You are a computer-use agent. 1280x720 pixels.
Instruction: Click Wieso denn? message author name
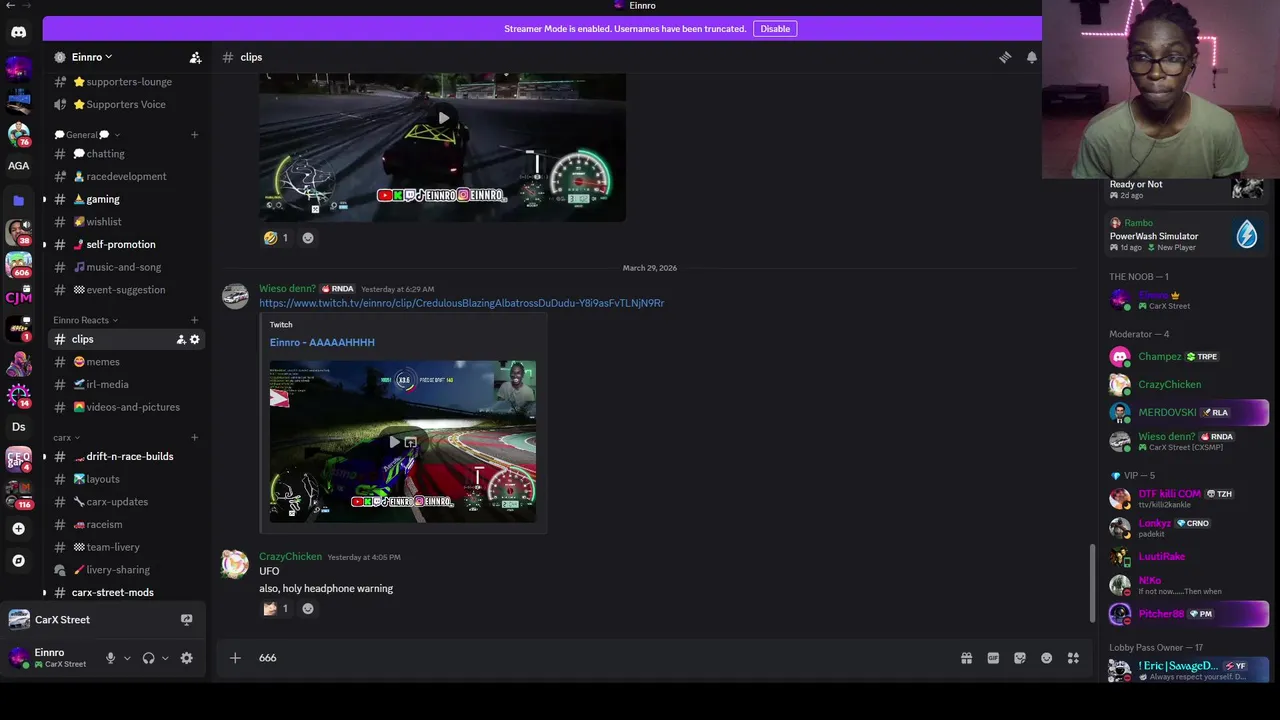click(x=287, y=289)
